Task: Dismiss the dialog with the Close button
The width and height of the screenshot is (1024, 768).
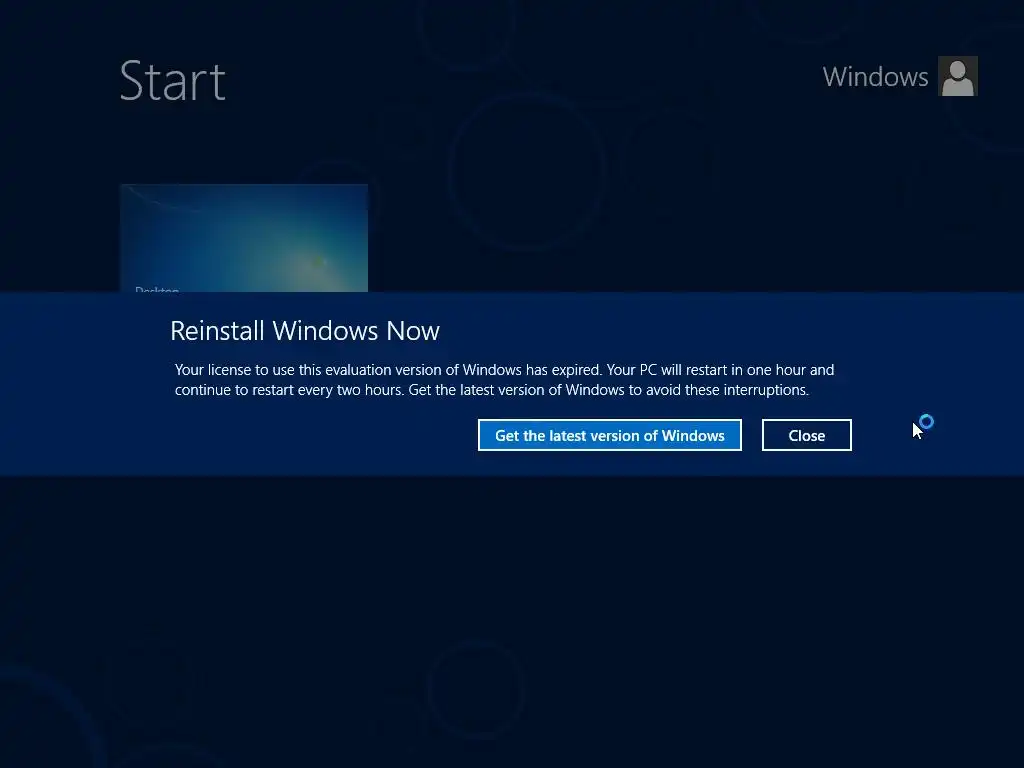Action: 807,435
